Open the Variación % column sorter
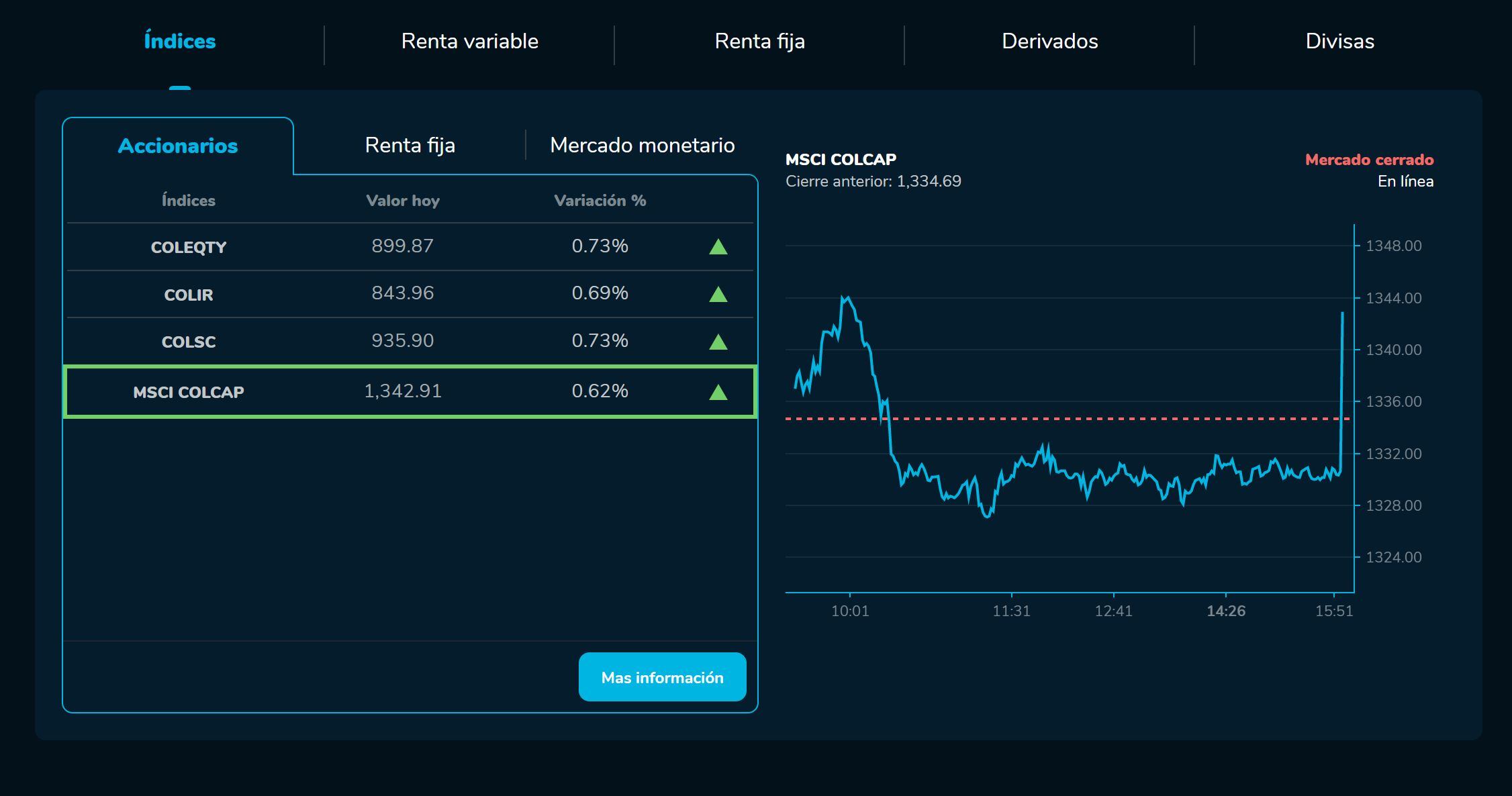1512x796 pixels. [600, 199]
